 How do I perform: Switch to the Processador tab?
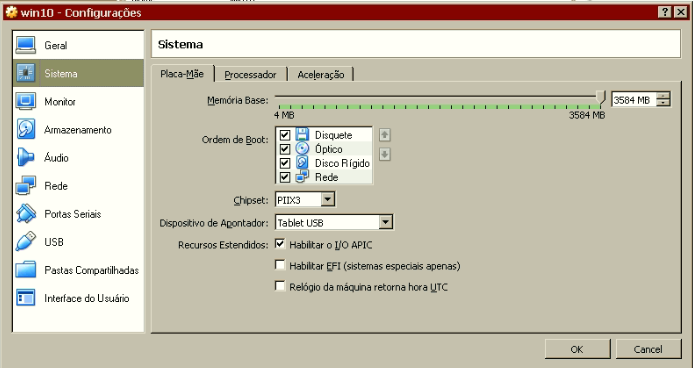point(250,75)
